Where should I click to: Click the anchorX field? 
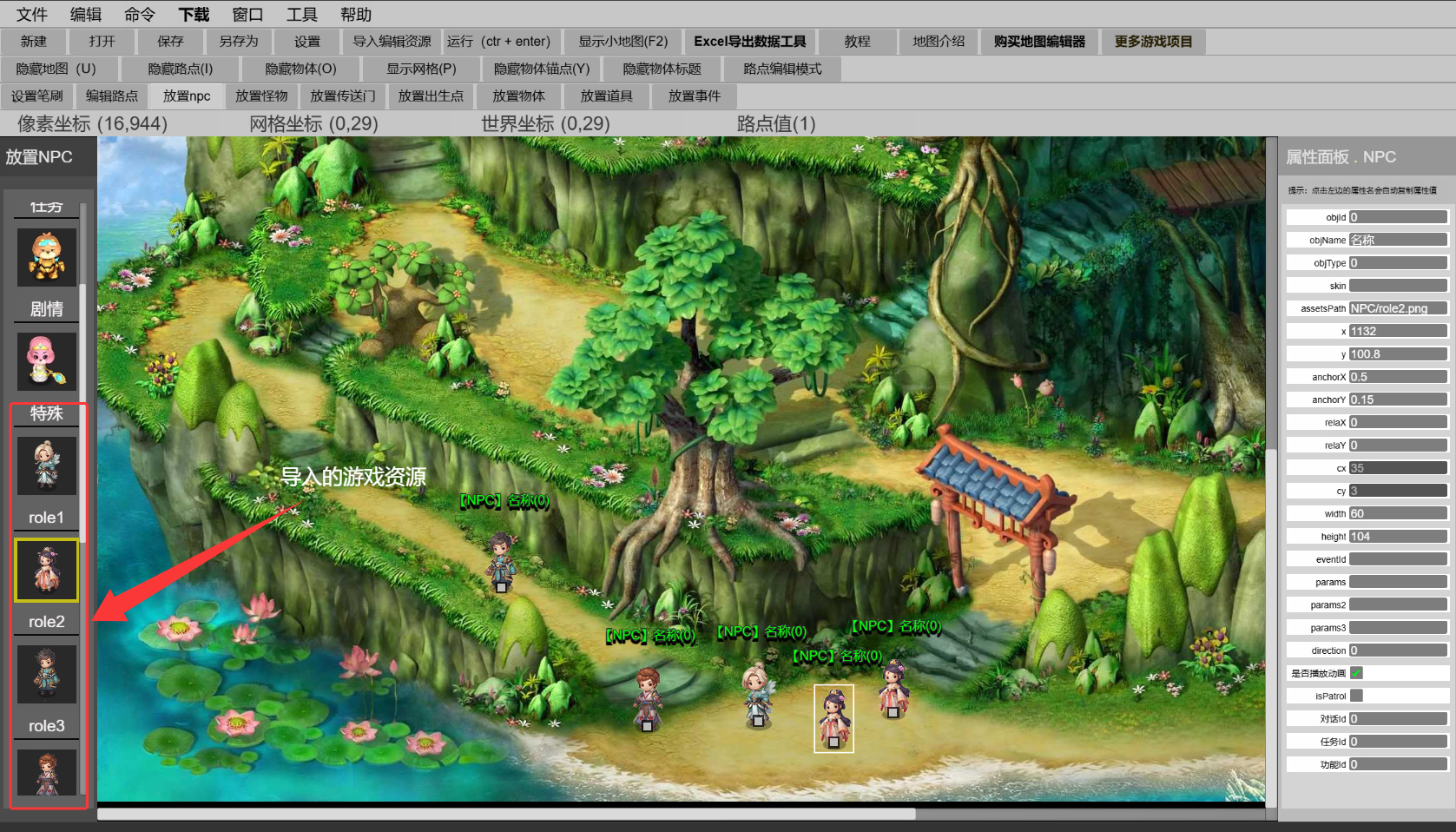[x=1398, y=377]
